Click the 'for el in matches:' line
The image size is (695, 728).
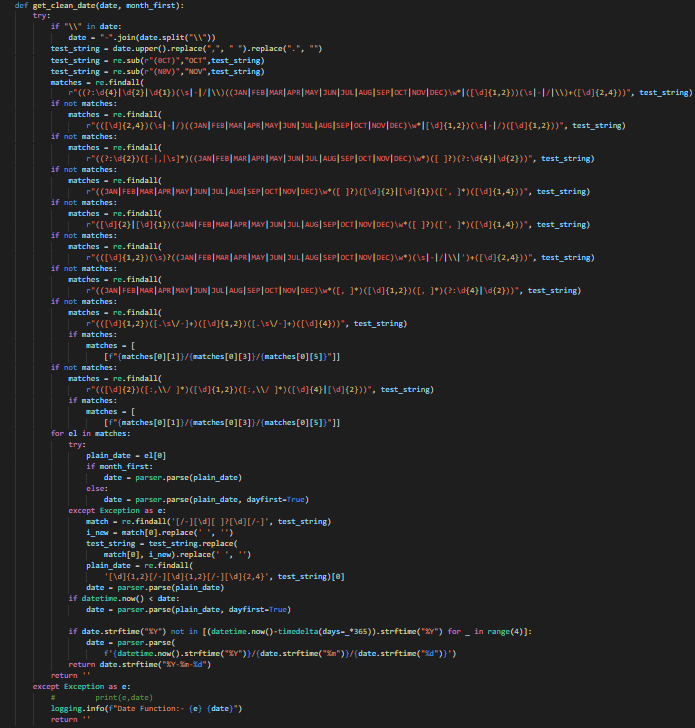tap(91, 434)
